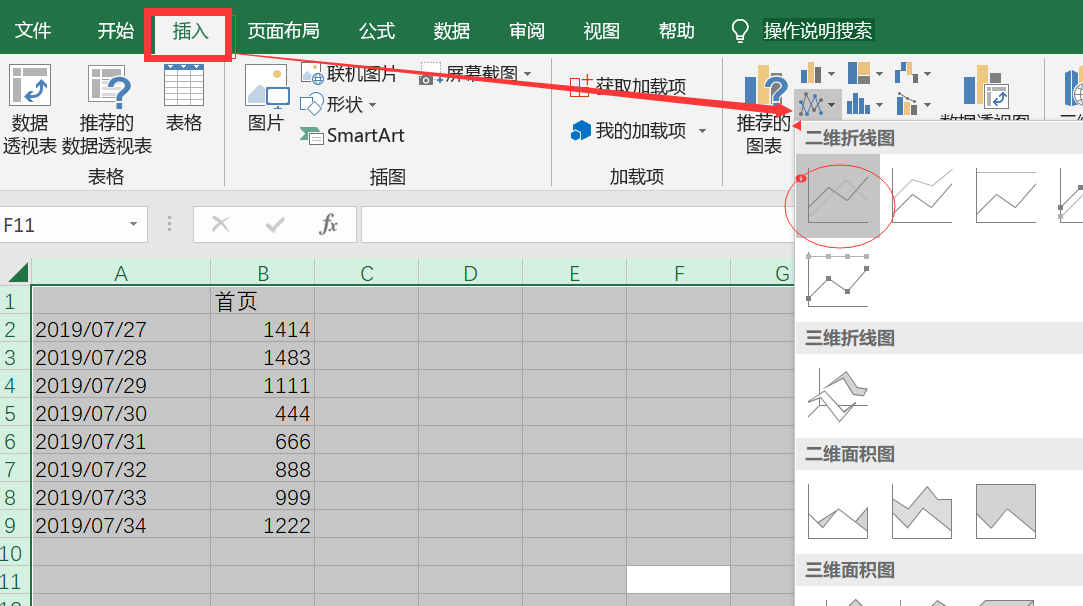Click 获取加载项 to get add-ins

[628, 86]
